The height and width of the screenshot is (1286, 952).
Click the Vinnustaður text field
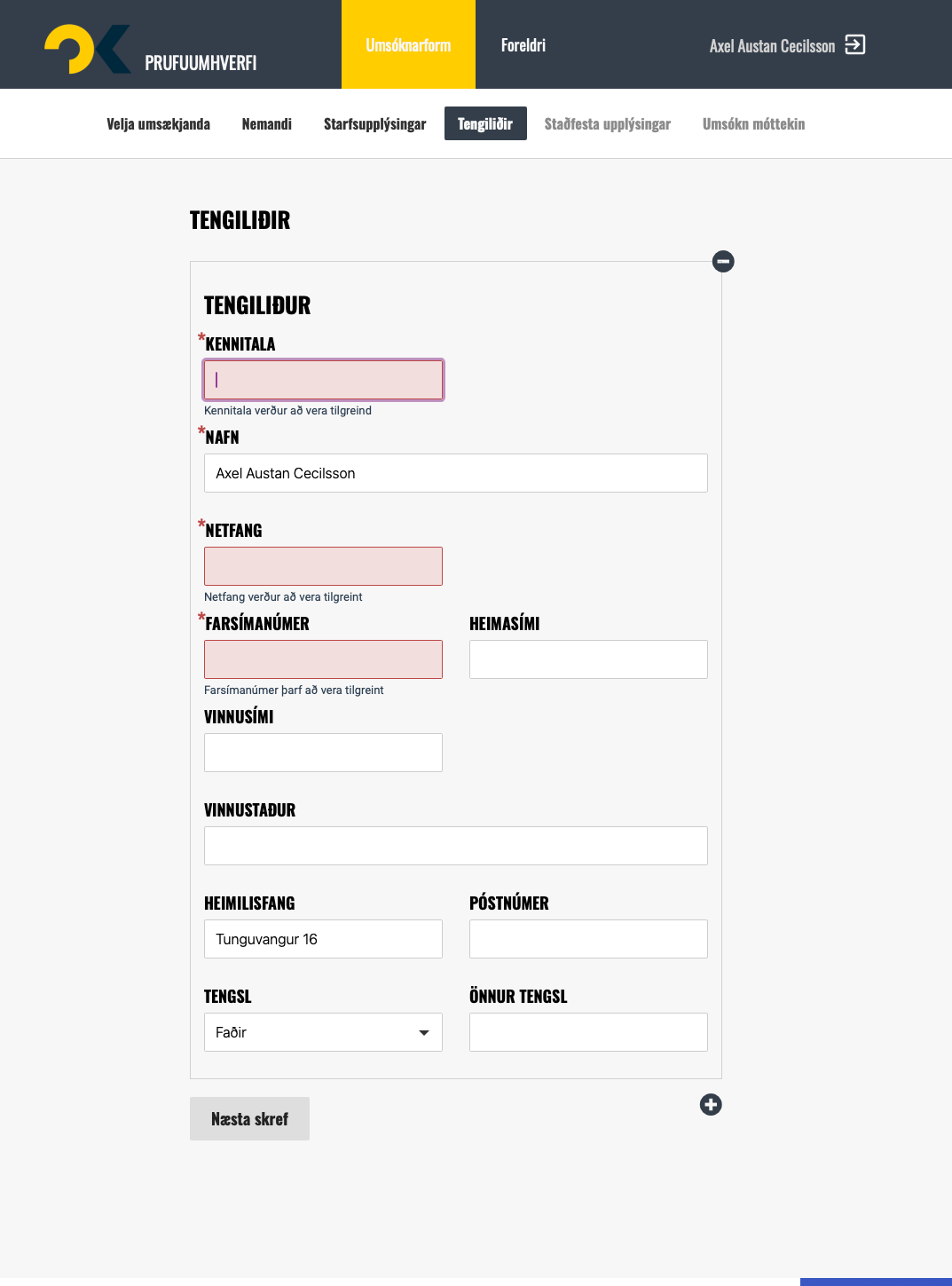point(455,846)
